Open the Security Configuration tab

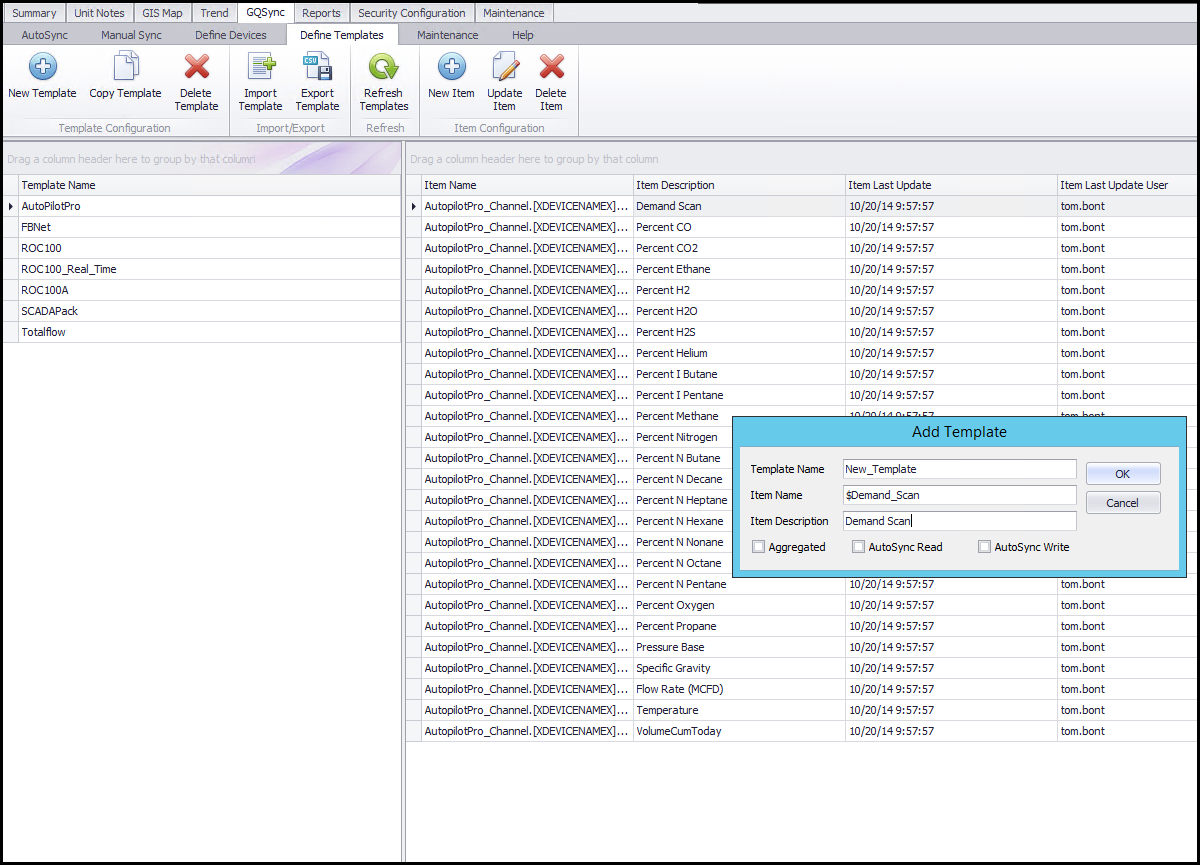411,13
